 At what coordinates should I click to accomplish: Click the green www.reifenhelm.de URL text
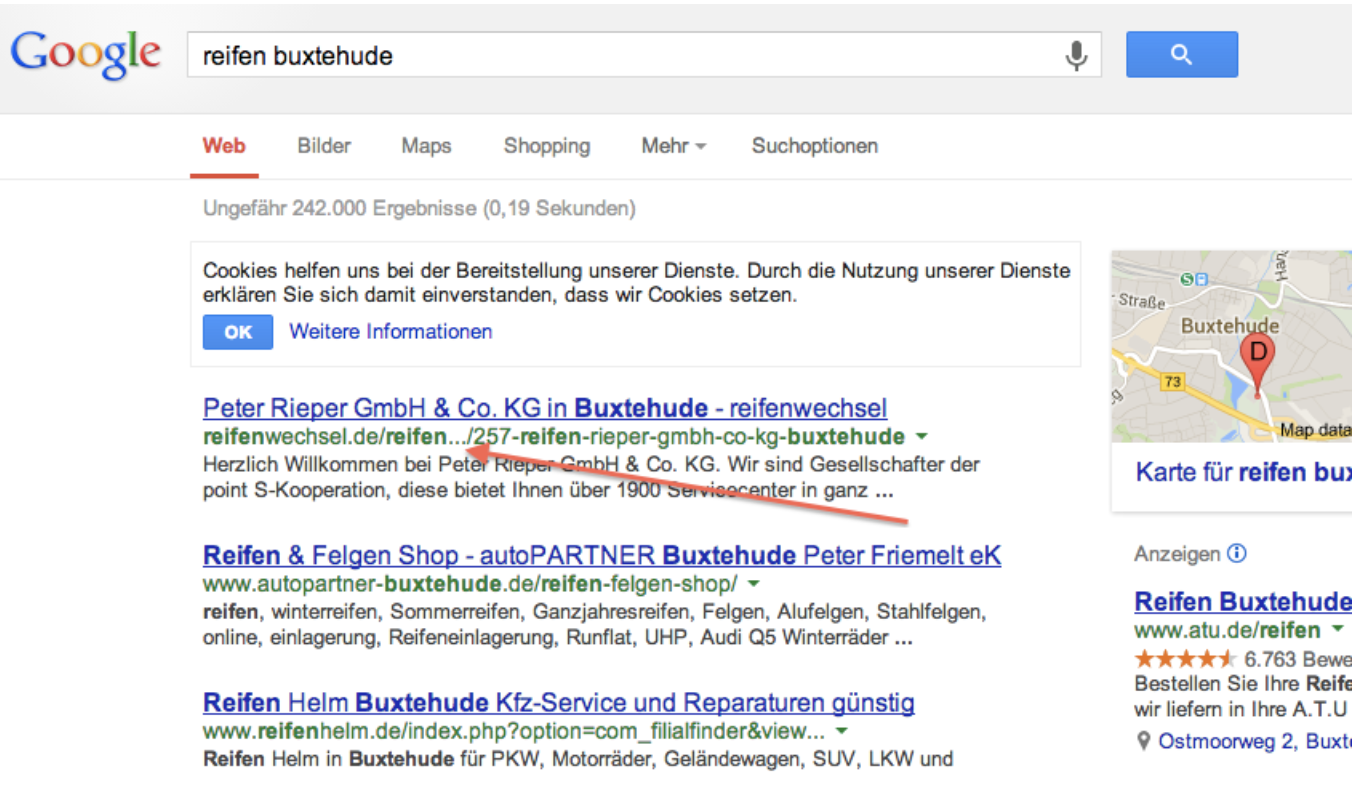point(514,731)
